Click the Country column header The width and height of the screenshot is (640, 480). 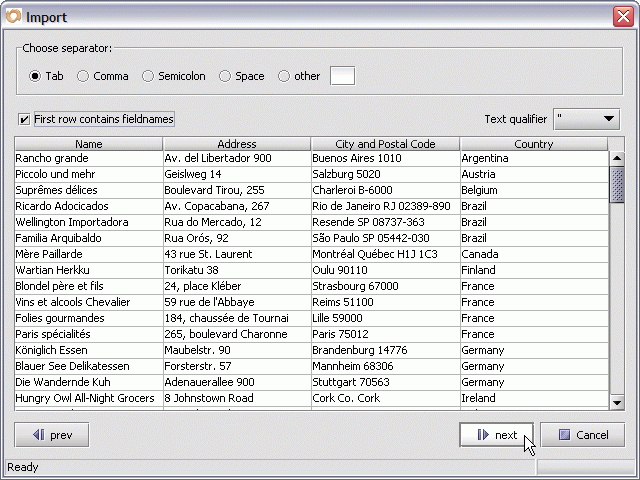533,144
